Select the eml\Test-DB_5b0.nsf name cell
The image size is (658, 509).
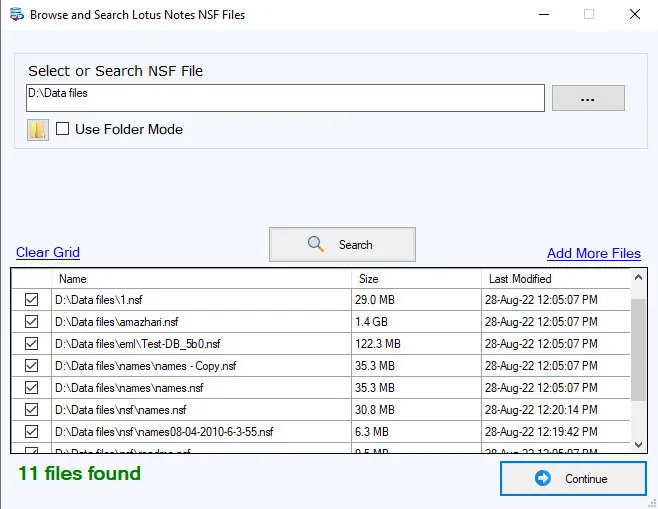201,344
